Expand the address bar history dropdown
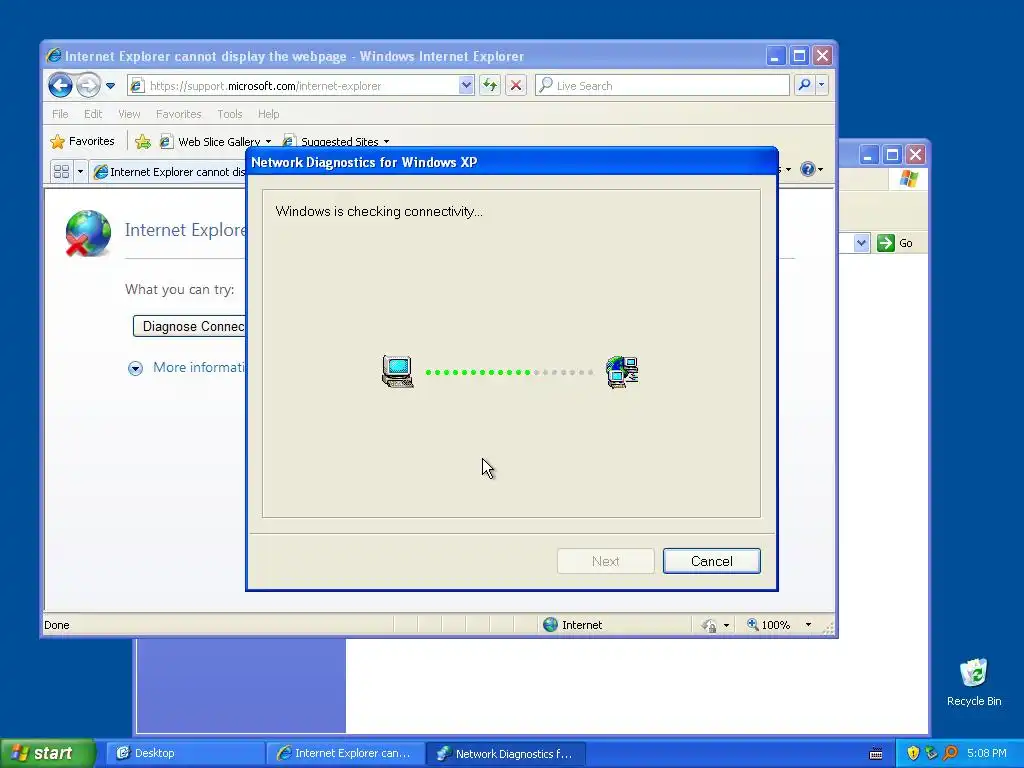 [x=466, y=86]
